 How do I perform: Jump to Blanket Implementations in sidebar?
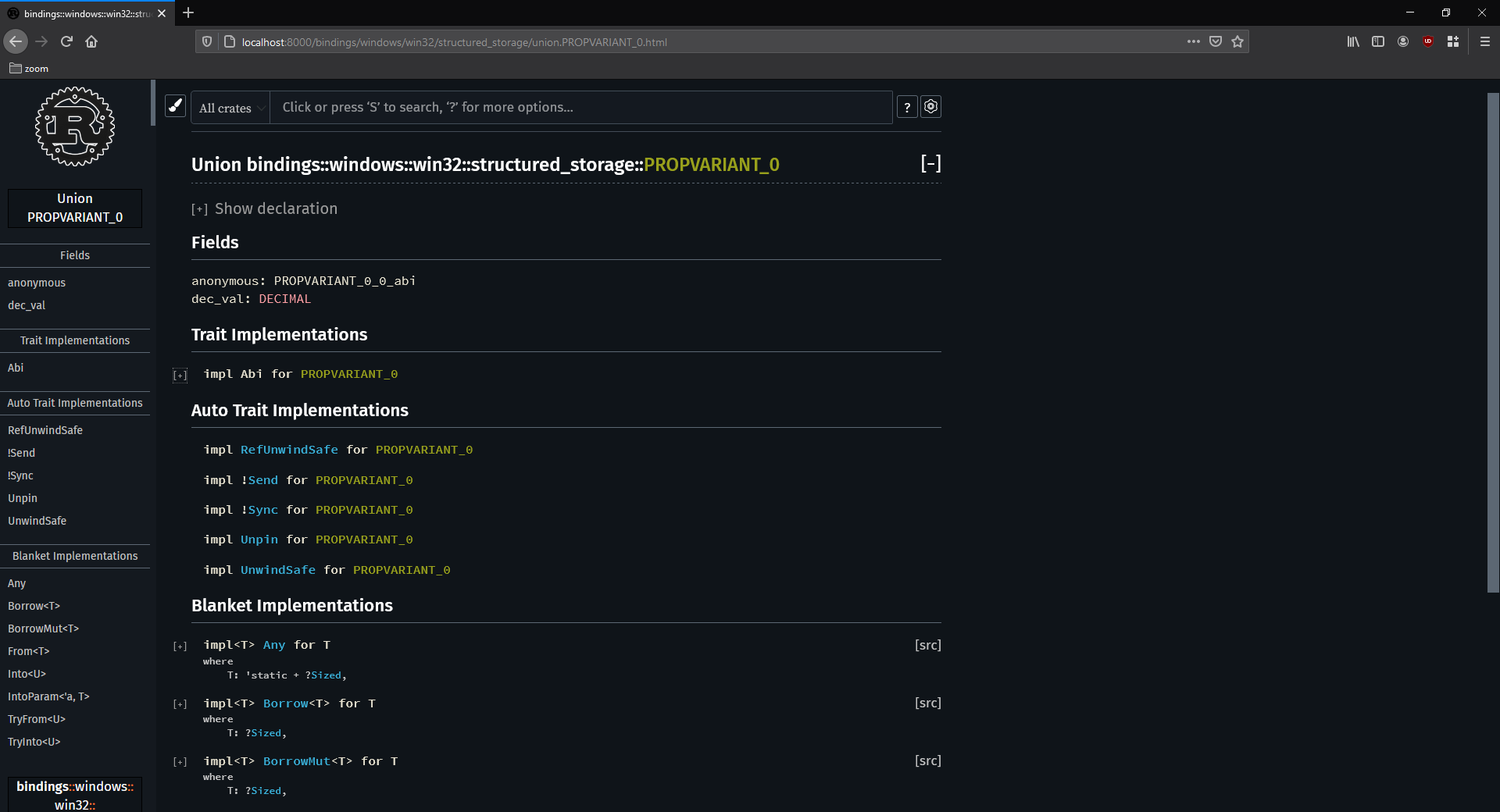click(x=75, y=556)
